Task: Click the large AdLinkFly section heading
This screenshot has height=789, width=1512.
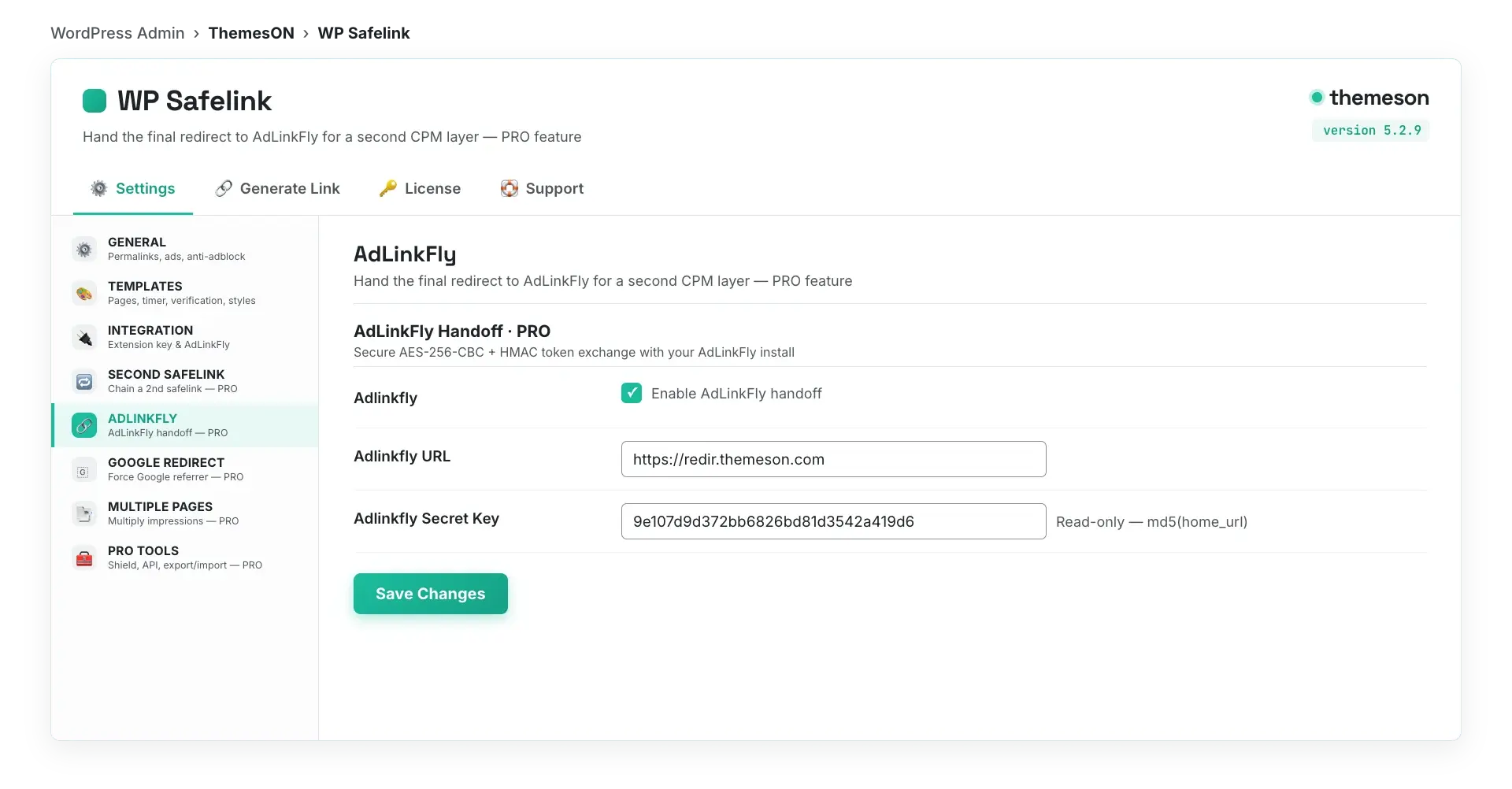Action: [x=405, y=254]
